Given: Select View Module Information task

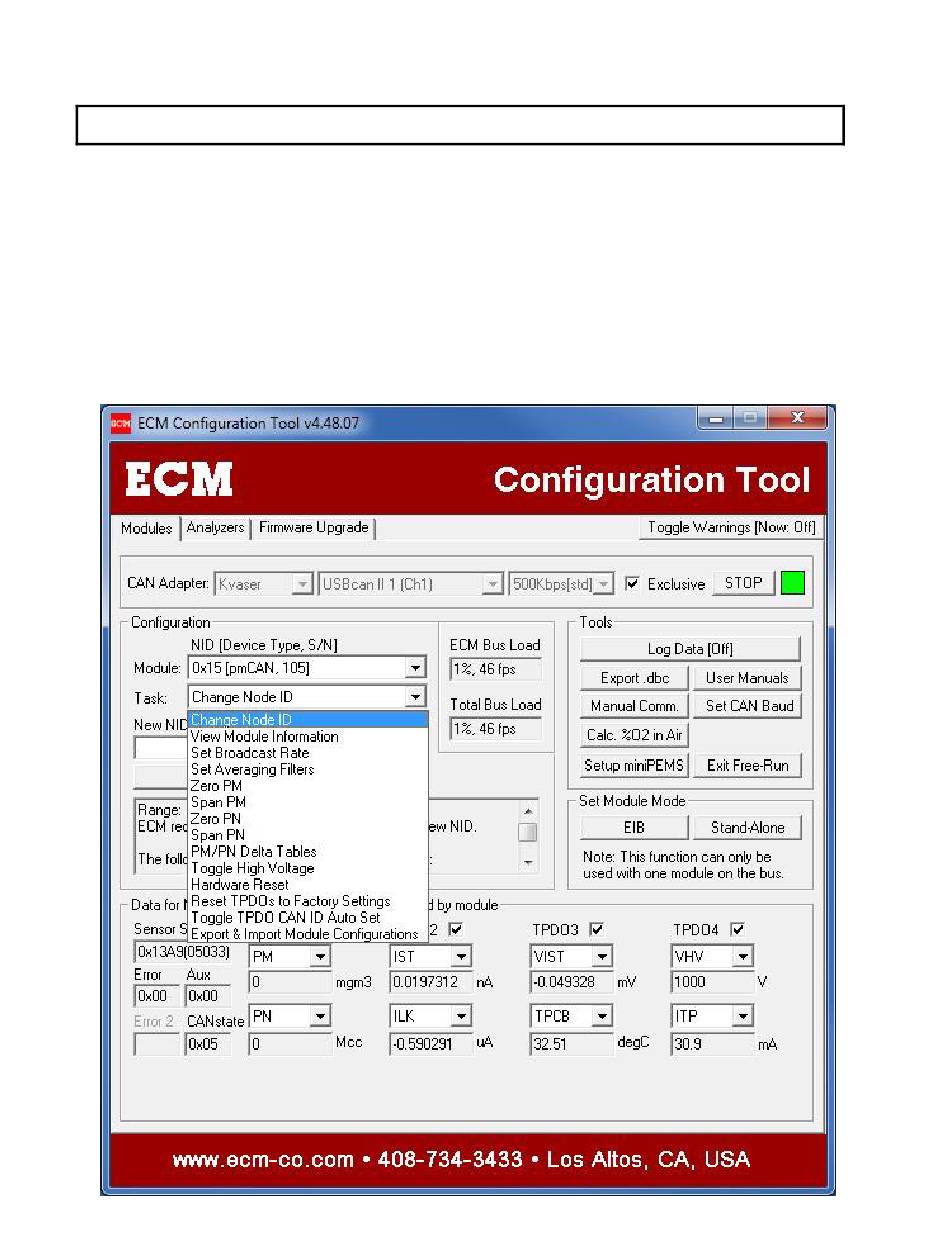Looking at the screenshot, I should coord(308,737).
